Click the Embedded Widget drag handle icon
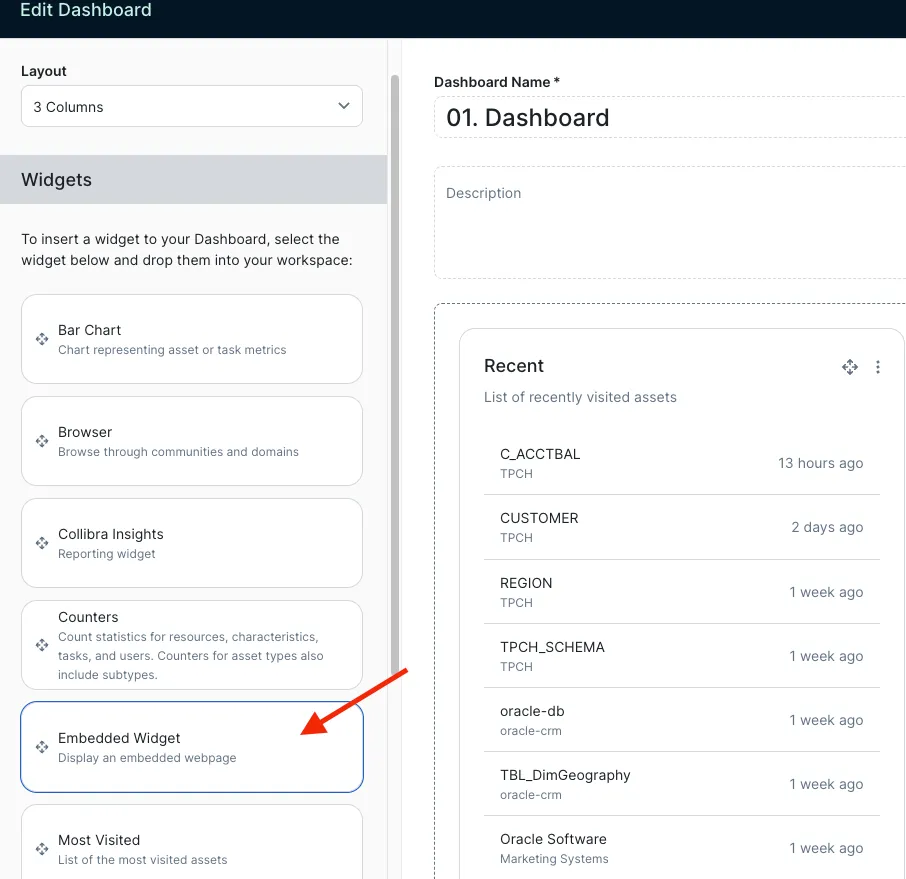This screenshot has height=879, width=906. (42, 747)
